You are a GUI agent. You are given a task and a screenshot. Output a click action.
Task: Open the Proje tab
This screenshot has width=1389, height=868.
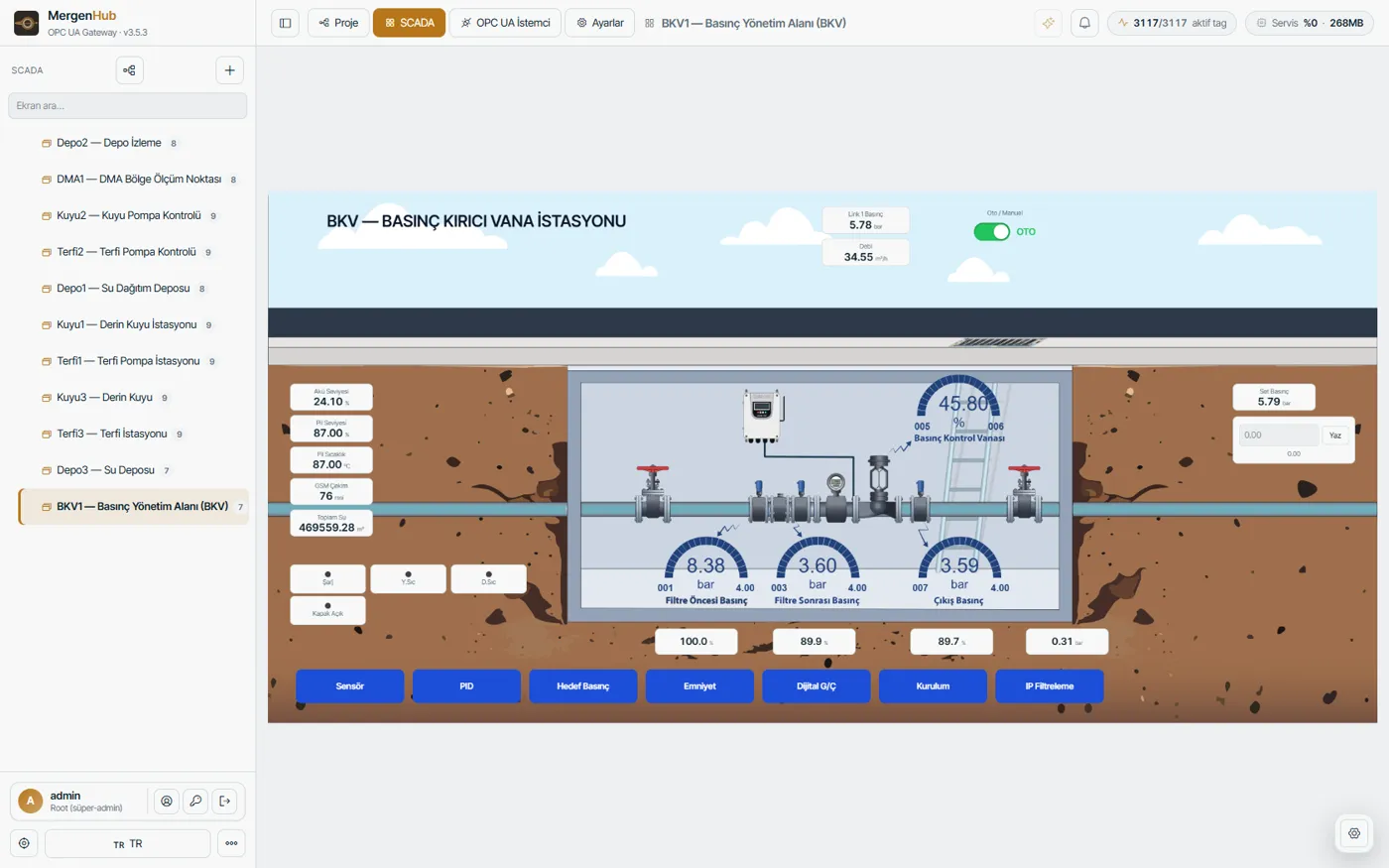click(x=338, y=23)
